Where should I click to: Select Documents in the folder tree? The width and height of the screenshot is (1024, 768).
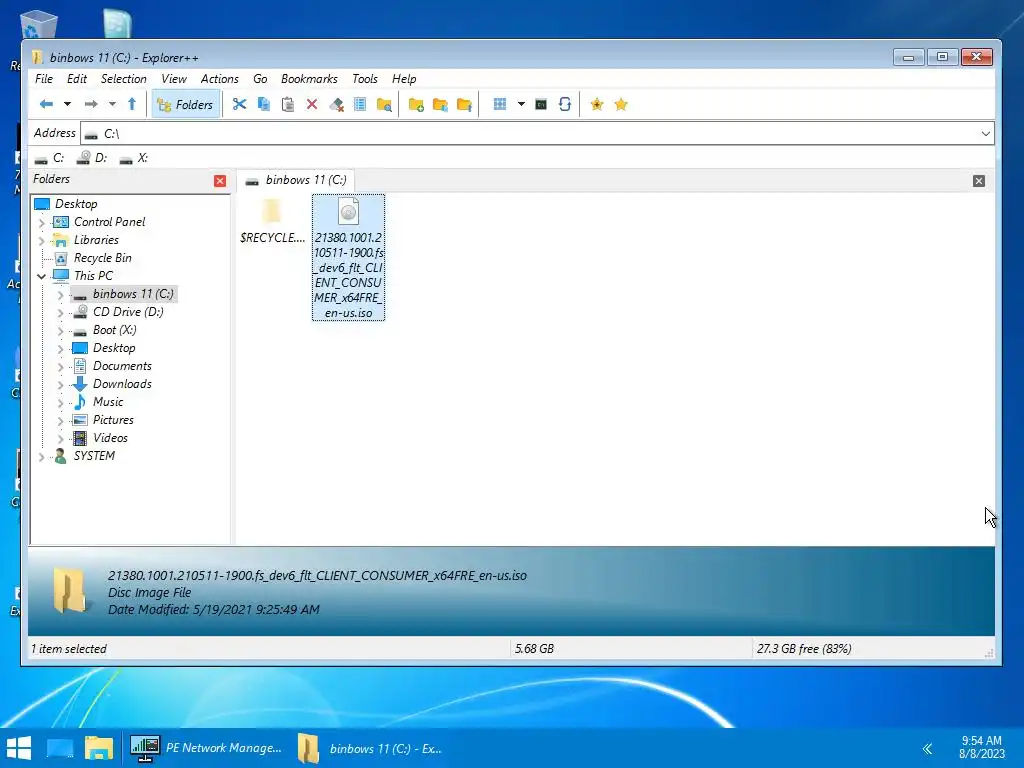tap(122, 366)
